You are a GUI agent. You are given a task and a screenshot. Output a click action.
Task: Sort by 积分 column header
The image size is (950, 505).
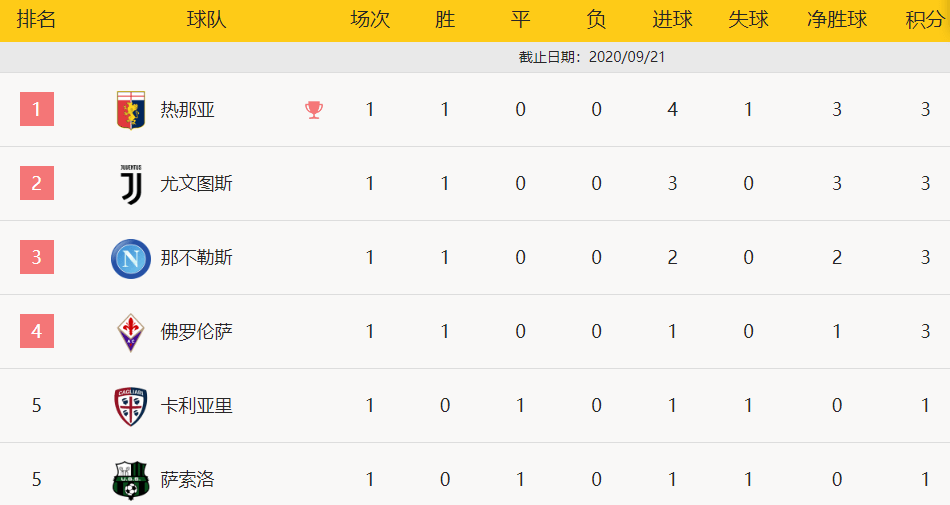click(x=925, y=19)
